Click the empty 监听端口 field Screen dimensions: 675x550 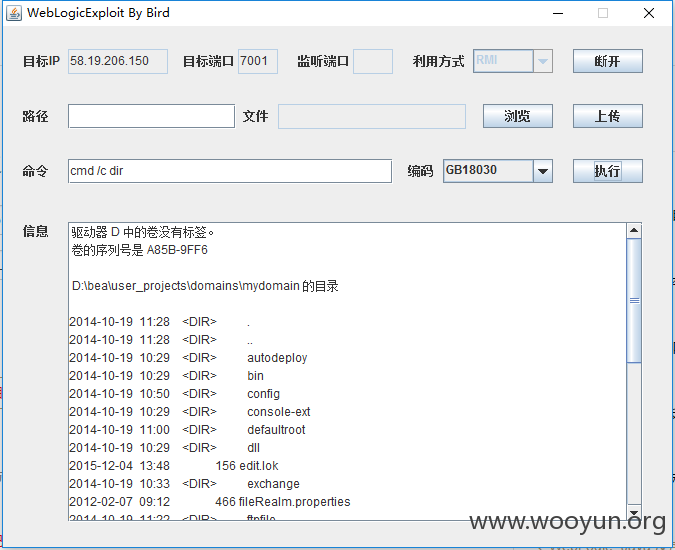373,61
